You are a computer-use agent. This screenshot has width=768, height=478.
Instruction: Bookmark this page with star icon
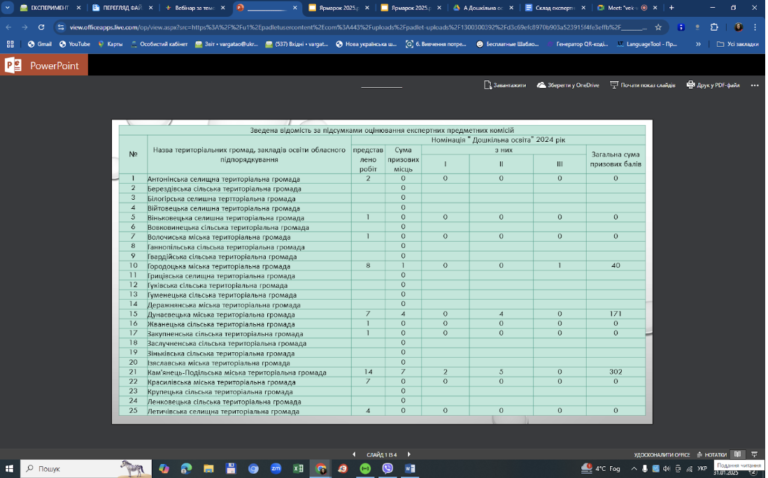[x=658, y=27]
